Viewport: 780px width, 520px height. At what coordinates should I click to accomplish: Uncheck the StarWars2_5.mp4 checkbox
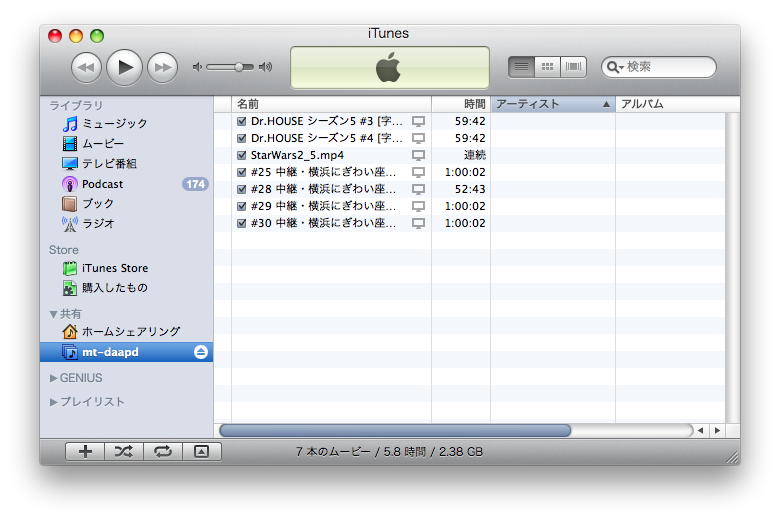coord(242,156)
